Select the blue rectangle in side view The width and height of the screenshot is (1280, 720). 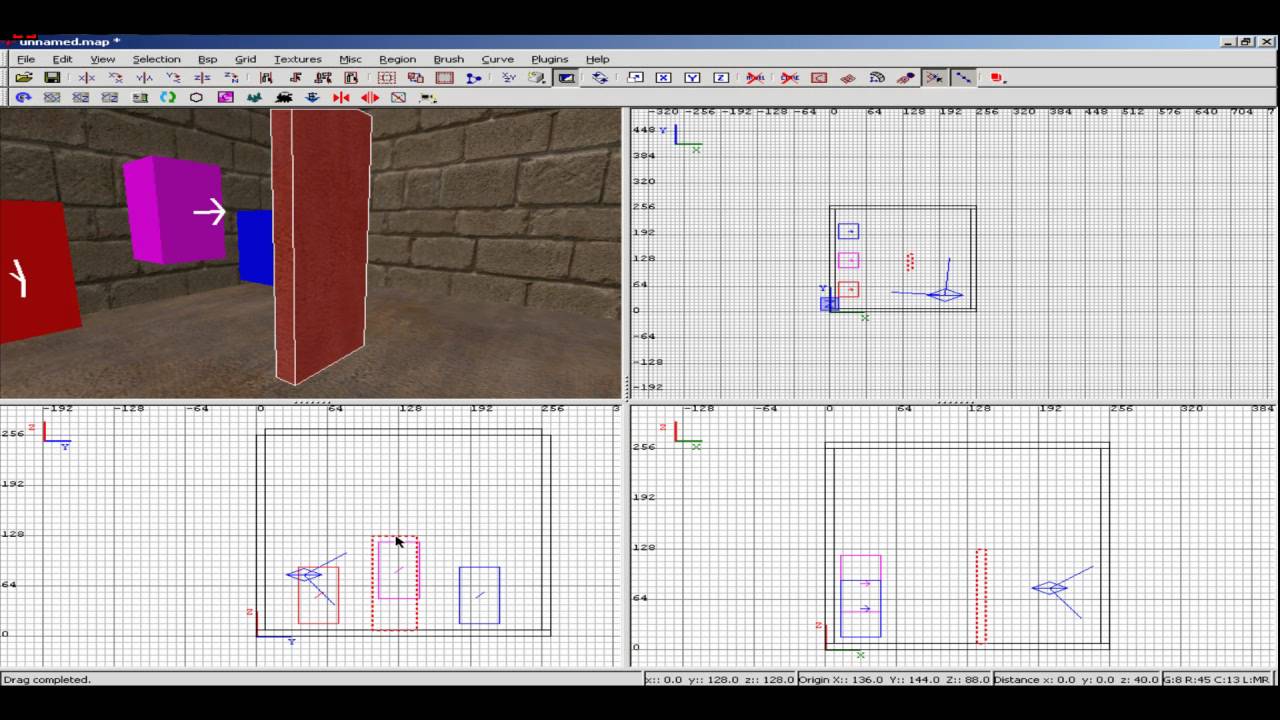pos(479,595)
